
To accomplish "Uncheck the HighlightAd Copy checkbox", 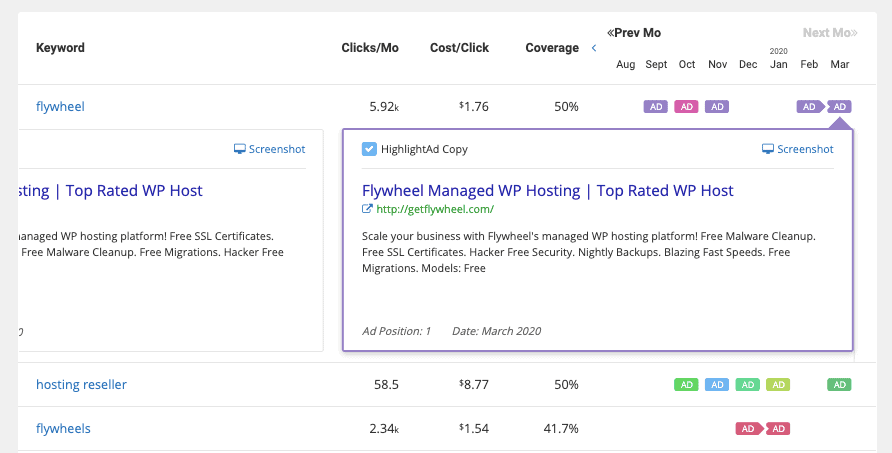I will (x=369, y=149).
